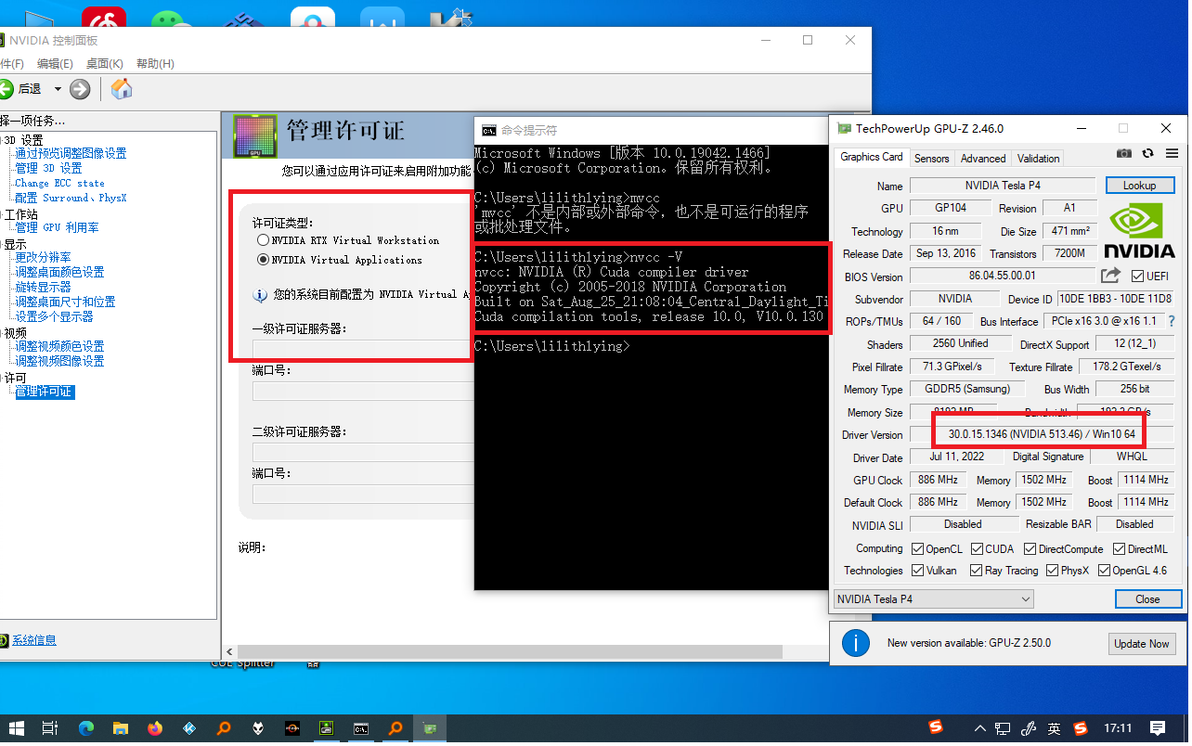The image size is (1192, 746).
Task: Open 帮助(H) menu
Action: tap(155, 64)
